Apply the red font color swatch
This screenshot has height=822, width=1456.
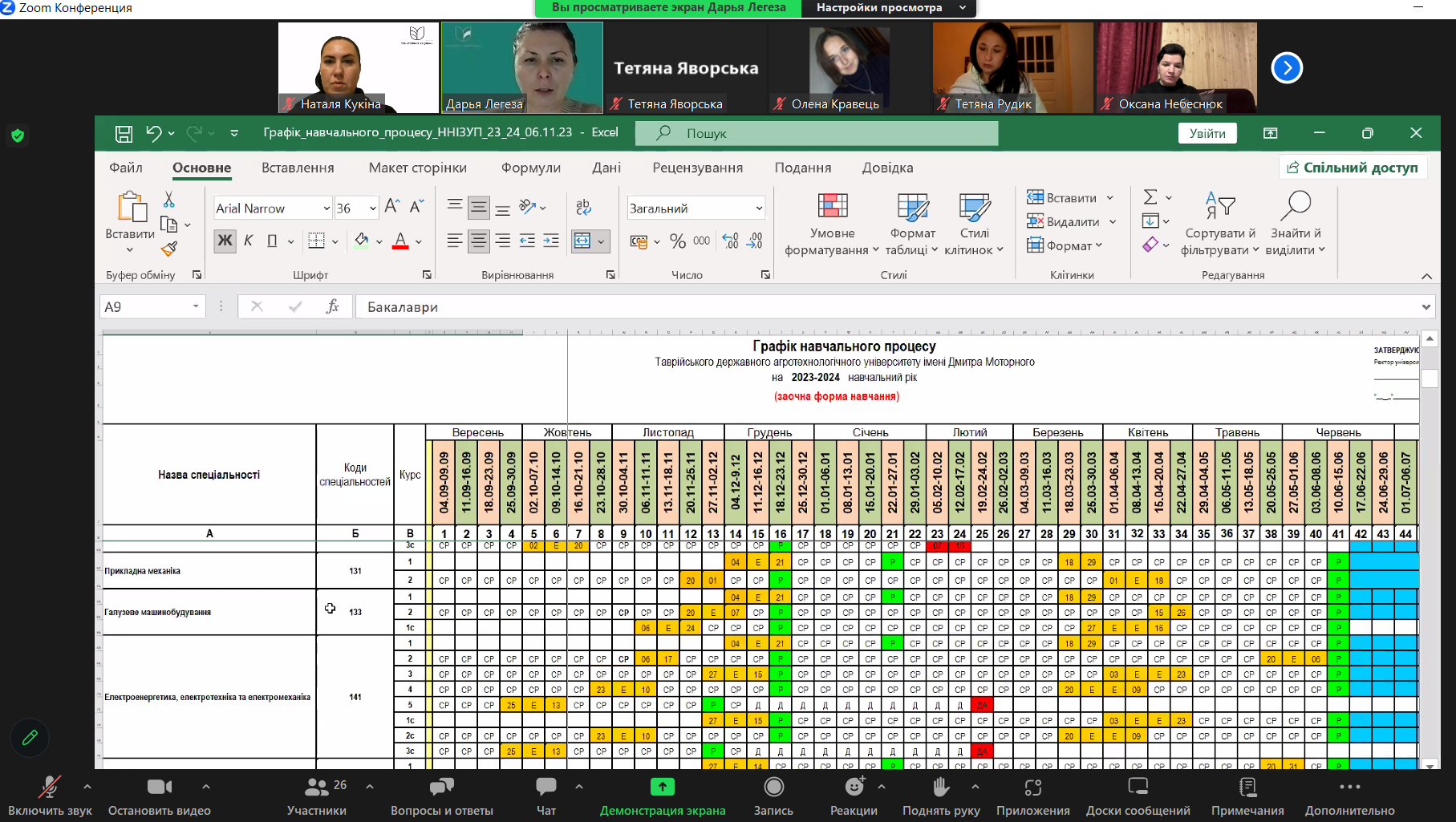[400, 241]
